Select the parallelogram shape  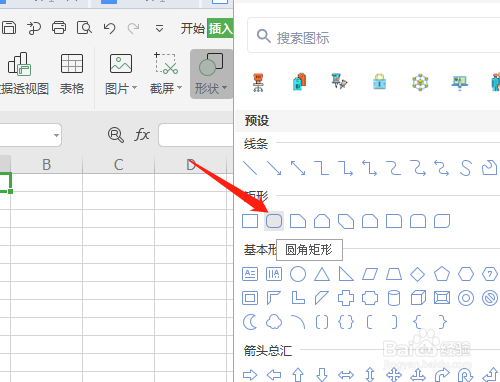pos(370,274)
